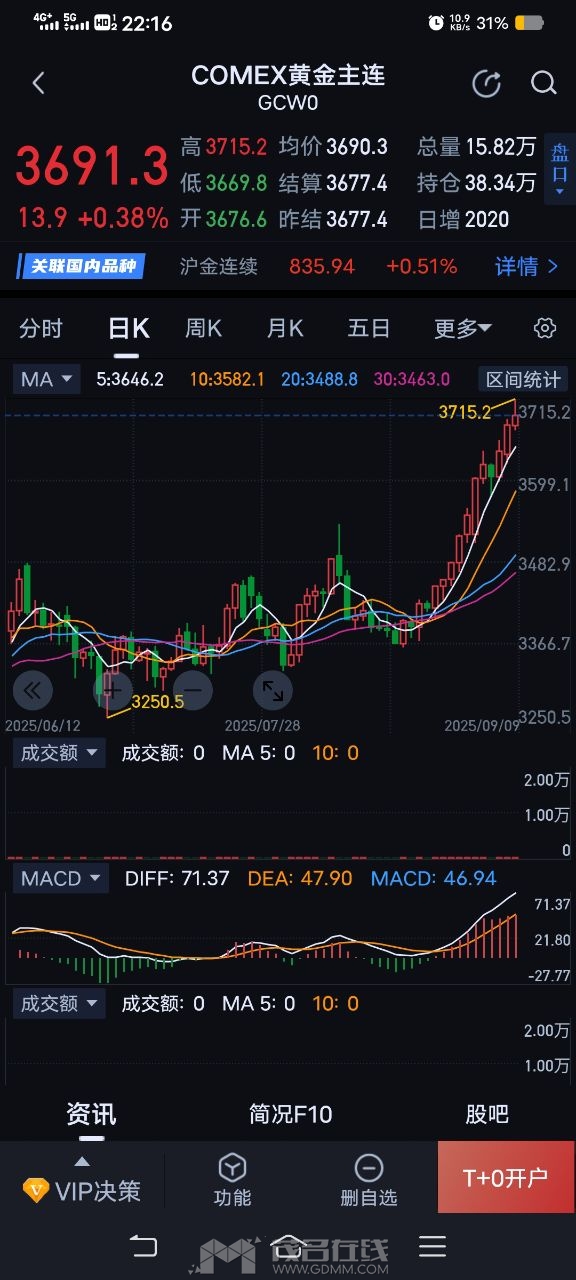Screen dimensions: 576x1280
Task: Tap the chart zoom-out minus icon
Action: pos(192,689)
